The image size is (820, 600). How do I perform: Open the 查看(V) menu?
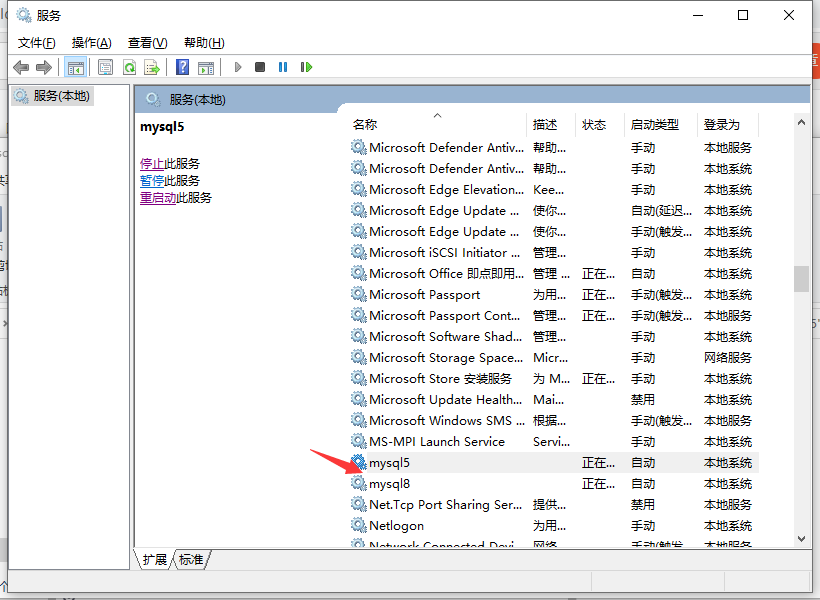[x=147, y=42]
